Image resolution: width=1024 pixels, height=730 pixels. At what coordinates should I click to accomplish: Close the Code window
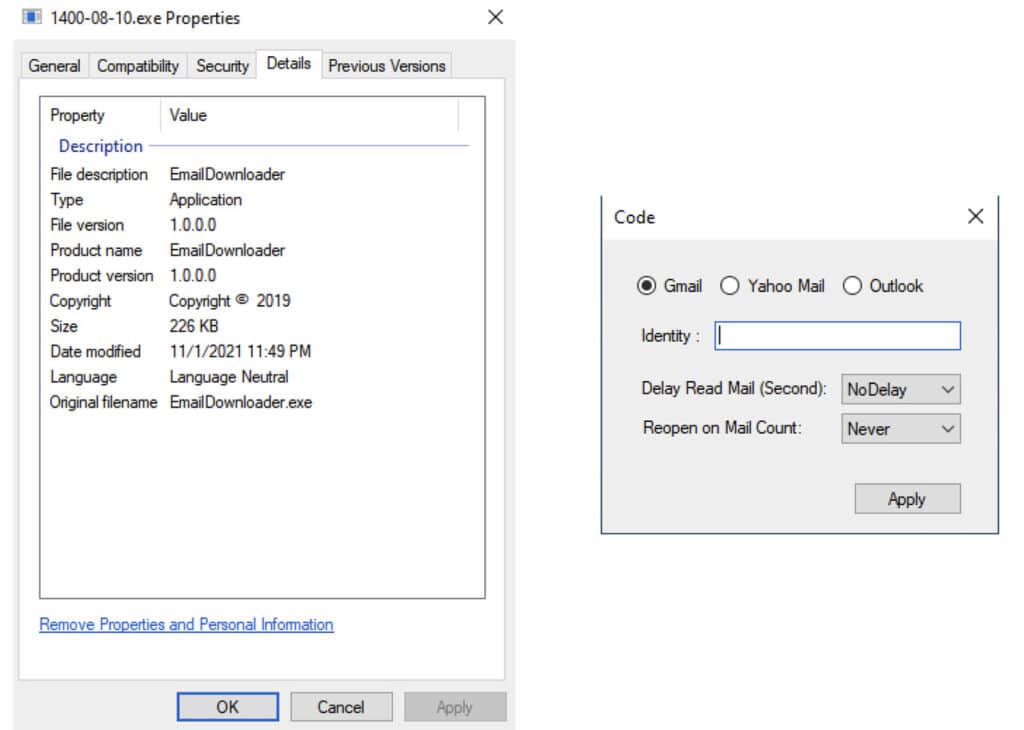975,216
